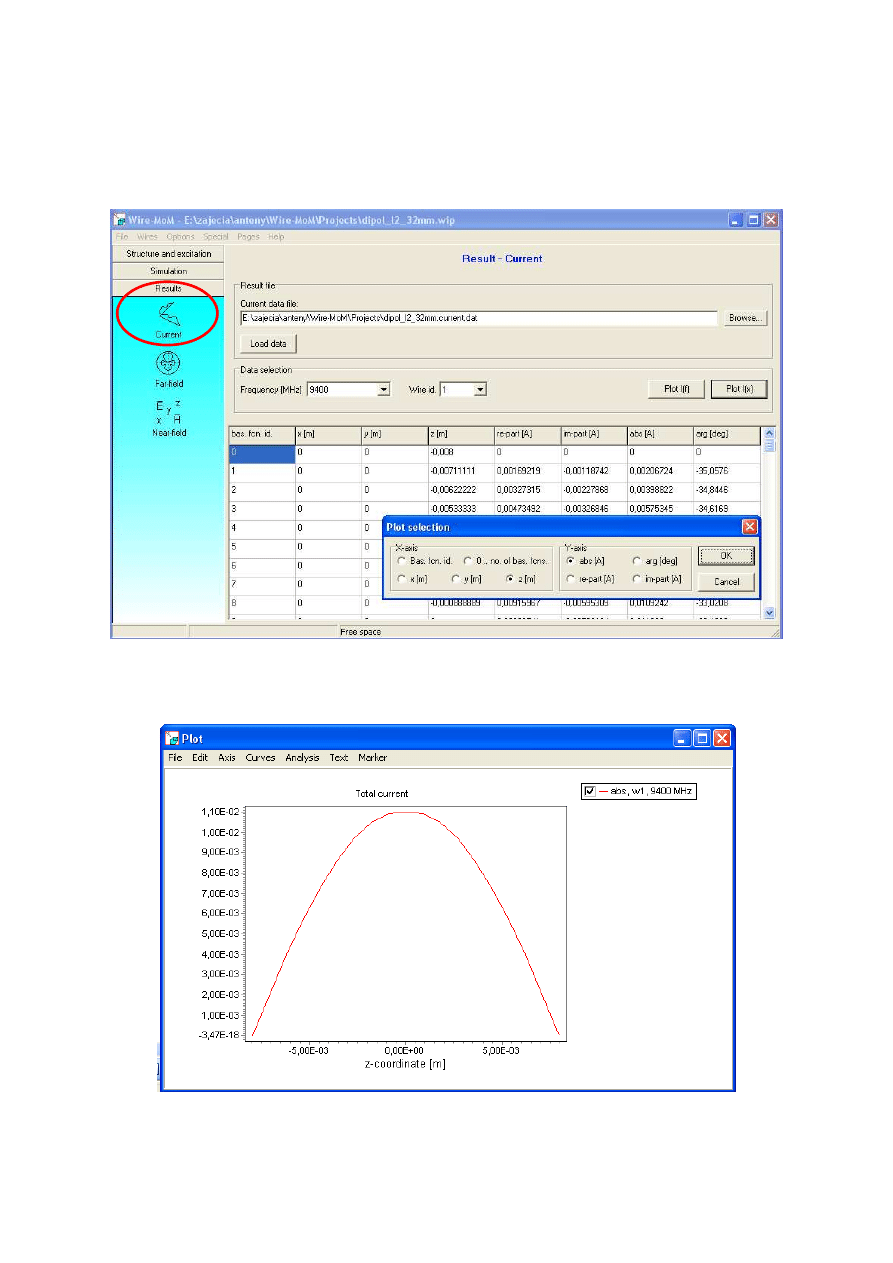Click the Load data button
The height and width of the screenshot is (1263, 893).
point(268,344)
